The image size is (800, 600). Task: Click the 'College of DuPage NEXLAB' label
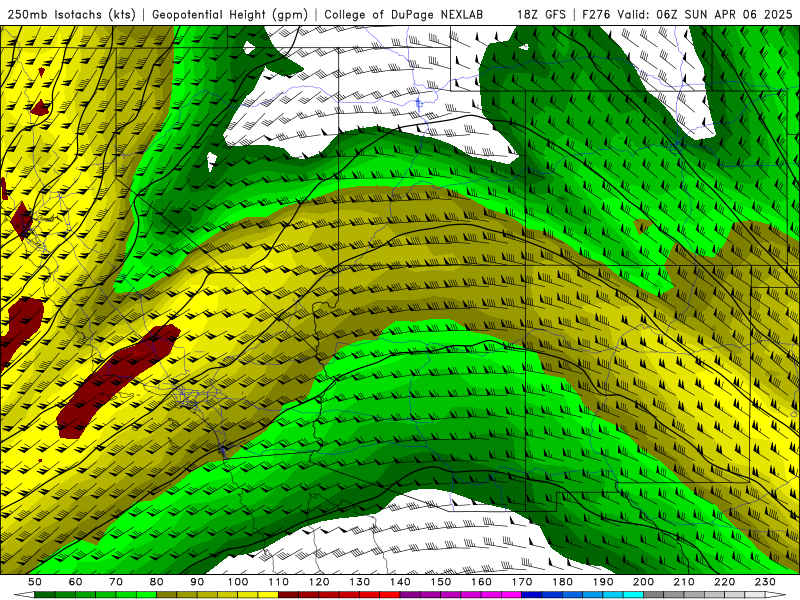click(x=403, y=14)
